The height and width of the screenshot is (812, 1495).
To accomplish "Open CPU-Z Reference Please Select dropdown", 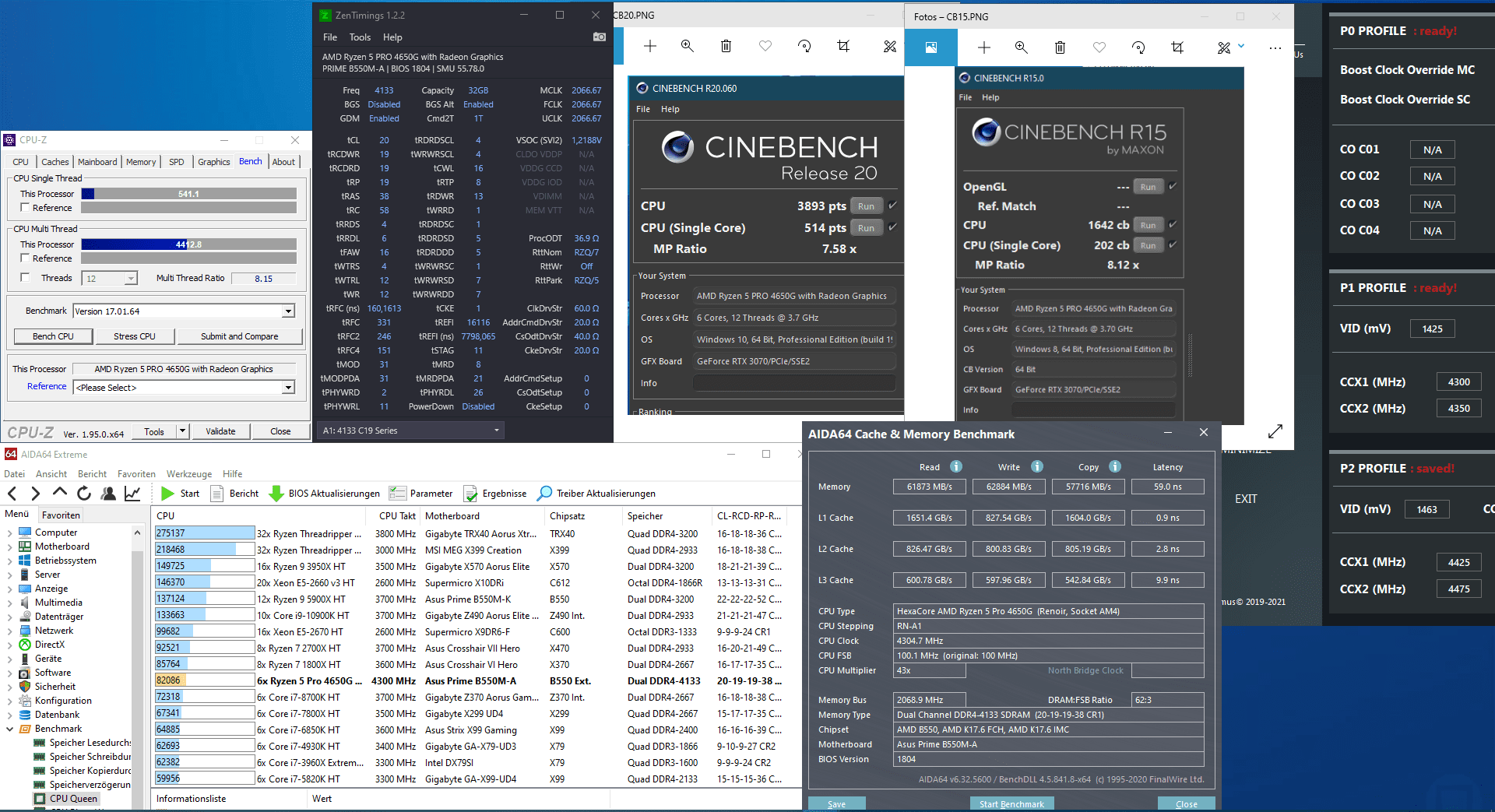I will 288,388.
